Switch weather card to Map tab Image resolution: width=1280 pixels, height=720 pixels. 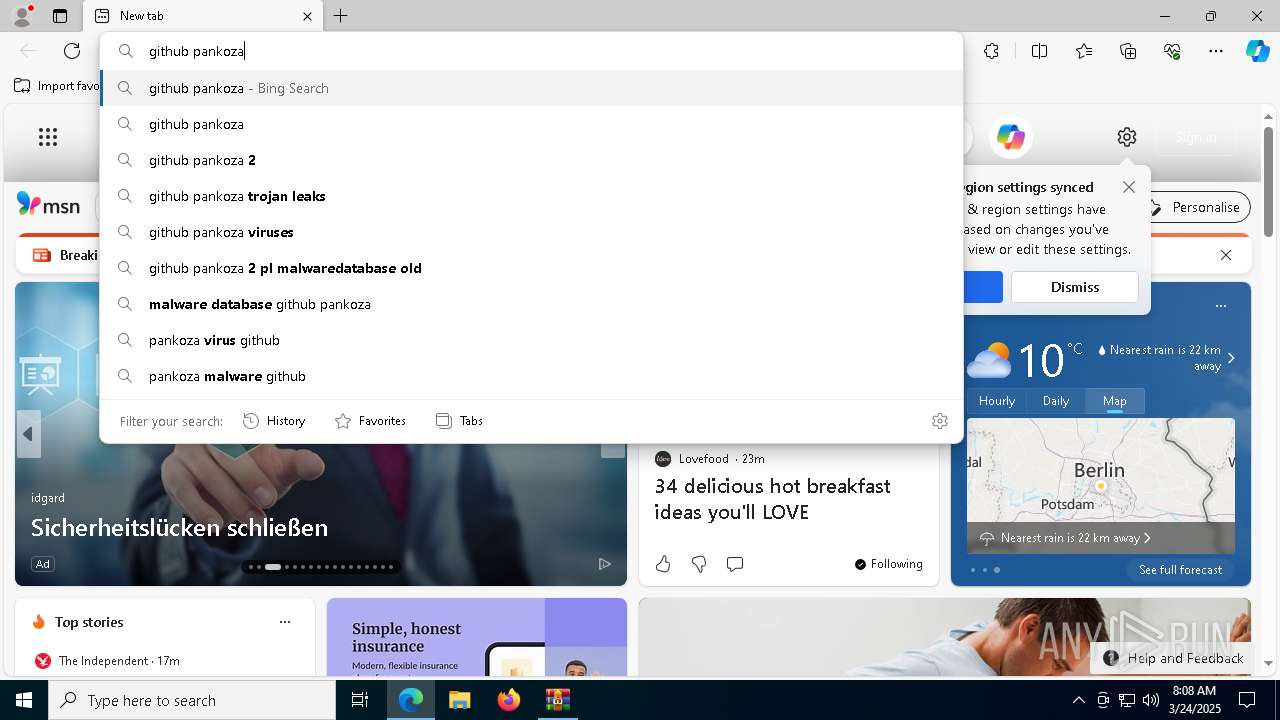(x=1115, y=401)
